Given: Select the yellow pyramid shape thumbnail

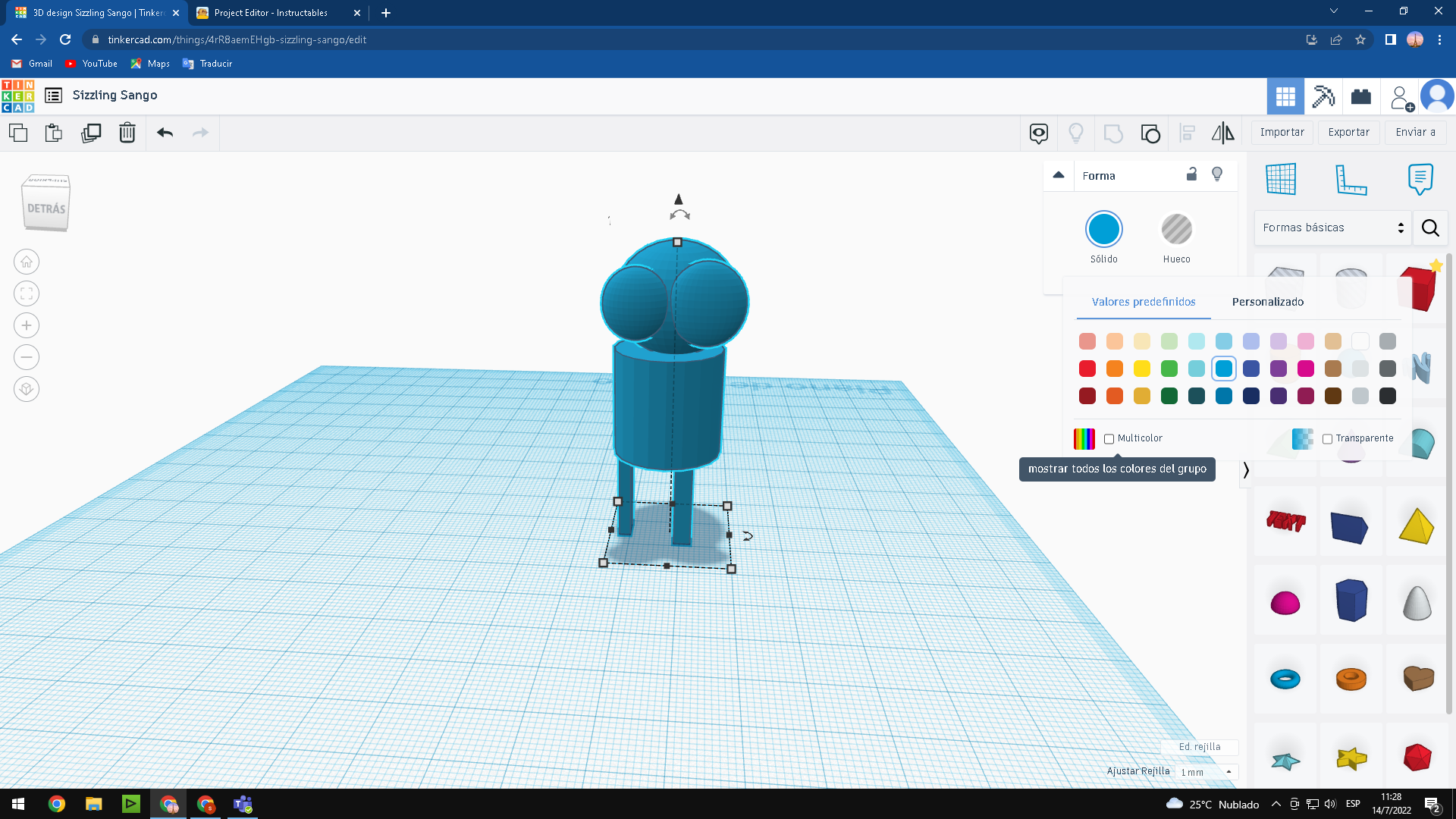Looking at the screenshot, I should click(x=1417, y=526).
